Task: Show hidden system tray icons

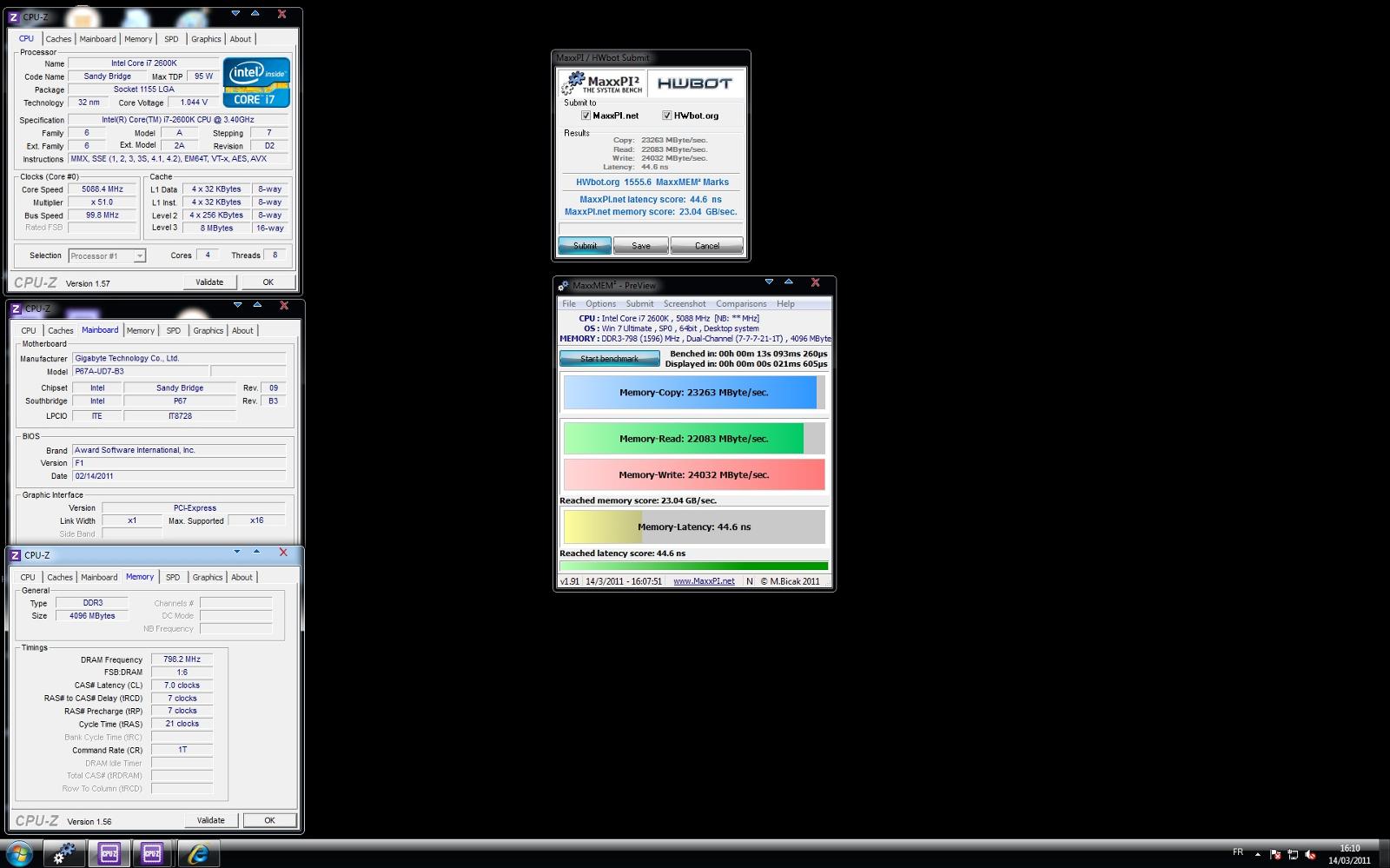Action: click(1257, 854)
